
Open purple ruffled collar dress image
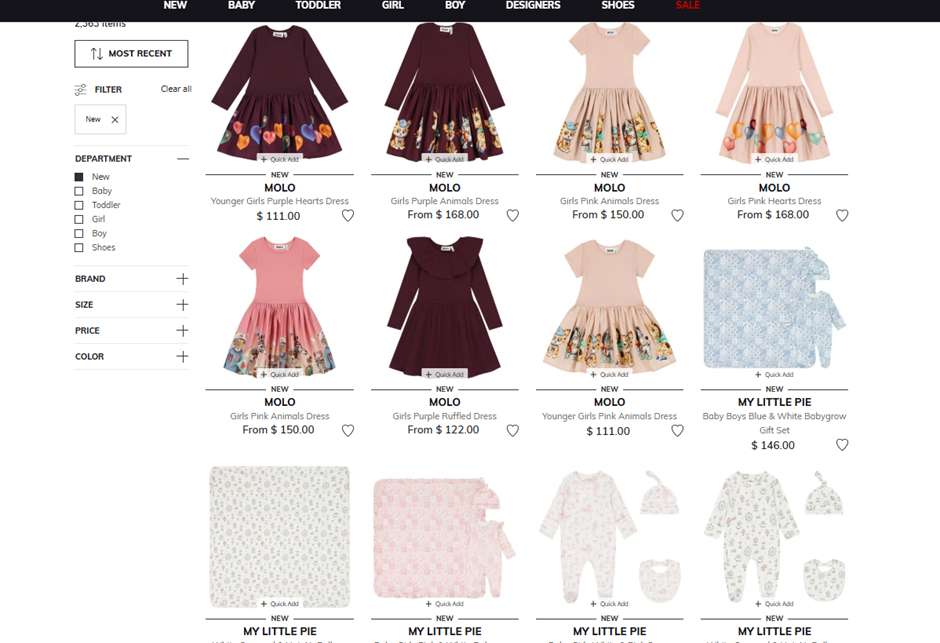445,307
